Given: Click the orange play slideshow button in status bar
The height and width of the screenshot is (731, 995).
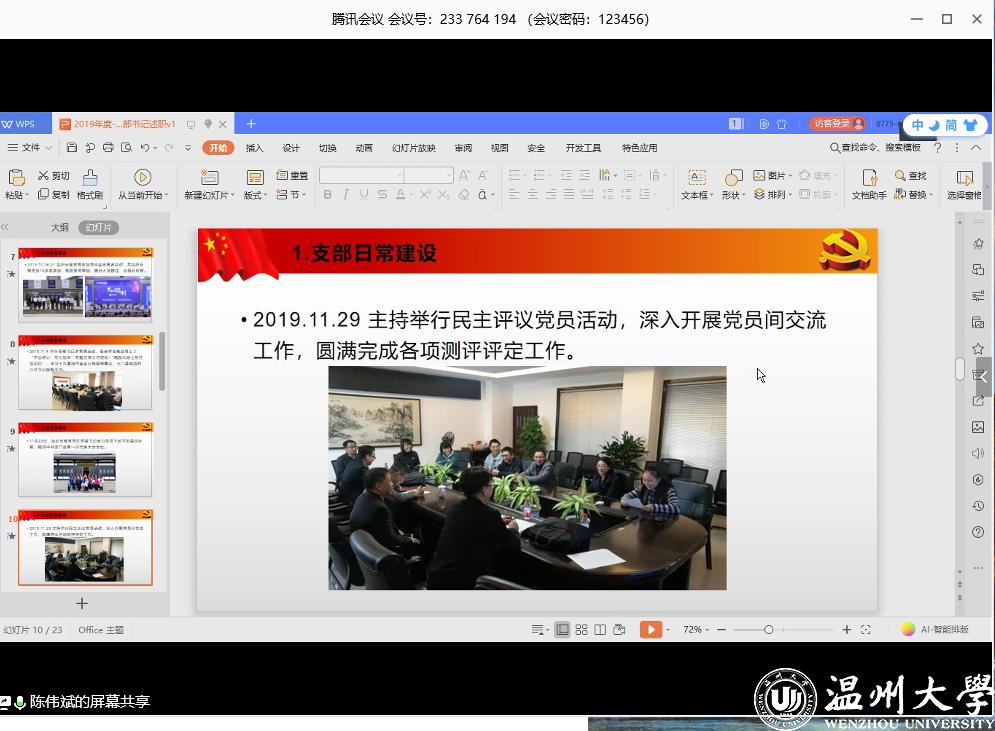Looking at the screenshot, I should pyautogui.click(x=650, y=630).
